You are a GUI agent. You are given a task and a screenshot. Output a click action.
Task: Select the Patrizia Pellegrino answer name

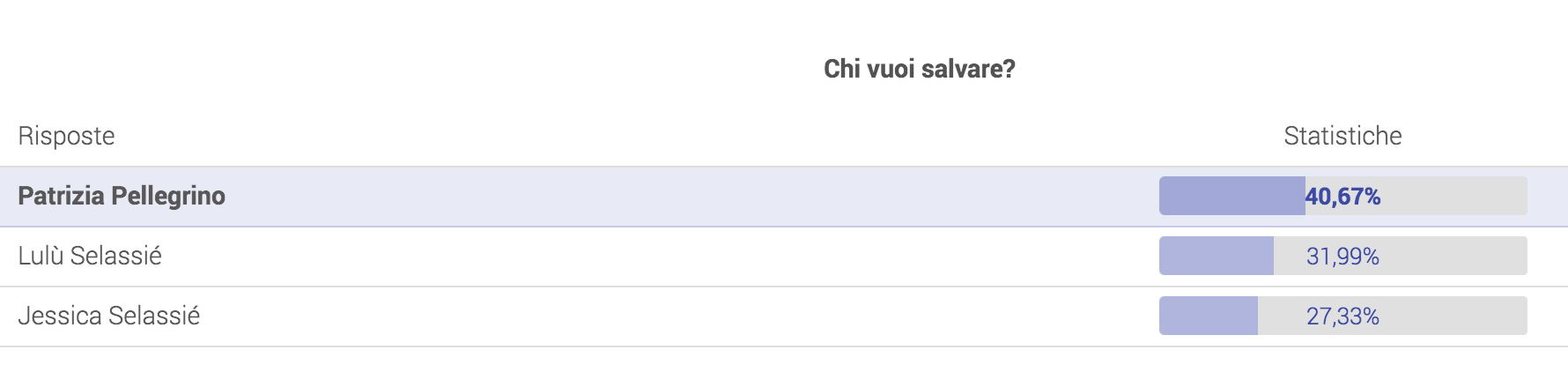pos(122,196)
